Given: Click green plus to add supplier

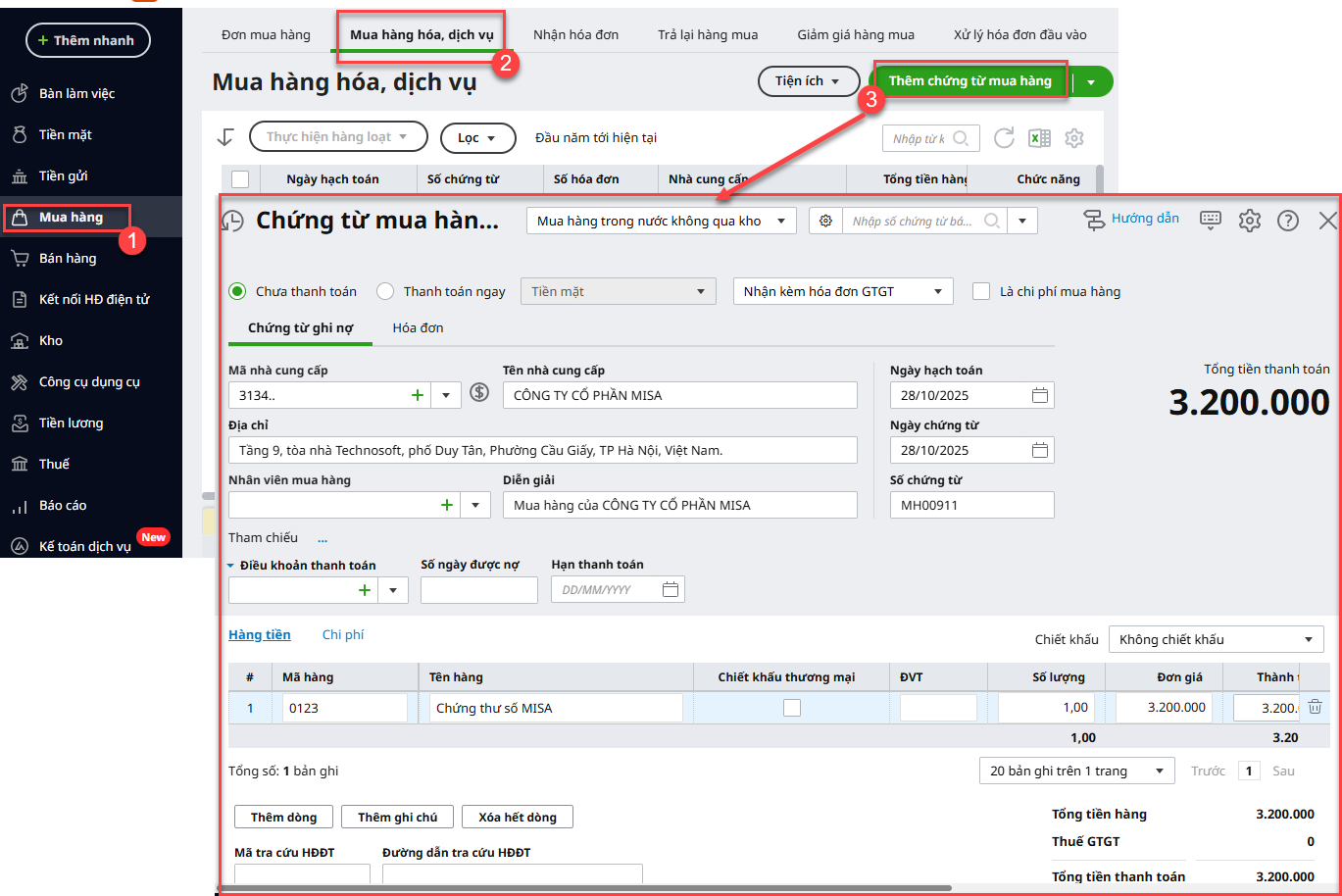Looking at the screenshot, I should coord(418,395).
